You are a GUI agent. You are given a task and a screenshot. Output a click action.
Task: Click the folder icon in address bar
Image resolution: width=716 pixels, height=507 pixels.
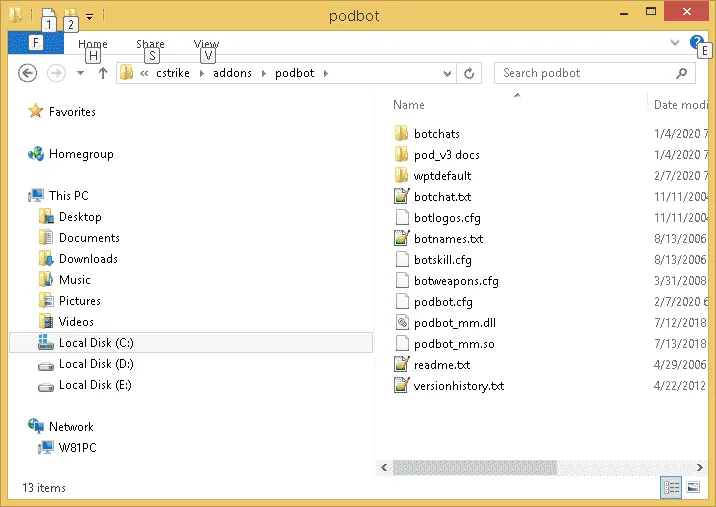[x=126, y=73]
